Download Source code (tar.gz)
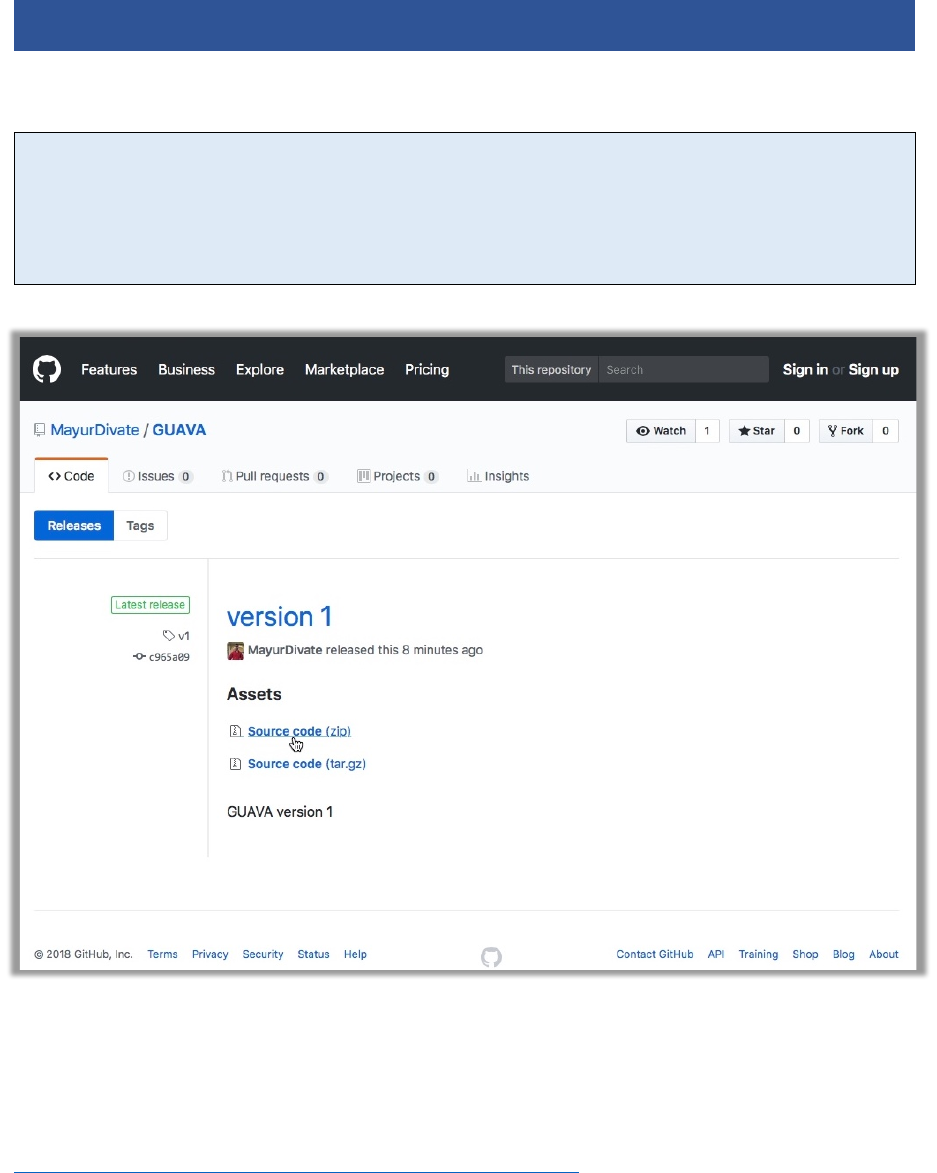The image size is (937, 1173). (x=307, y=764)
